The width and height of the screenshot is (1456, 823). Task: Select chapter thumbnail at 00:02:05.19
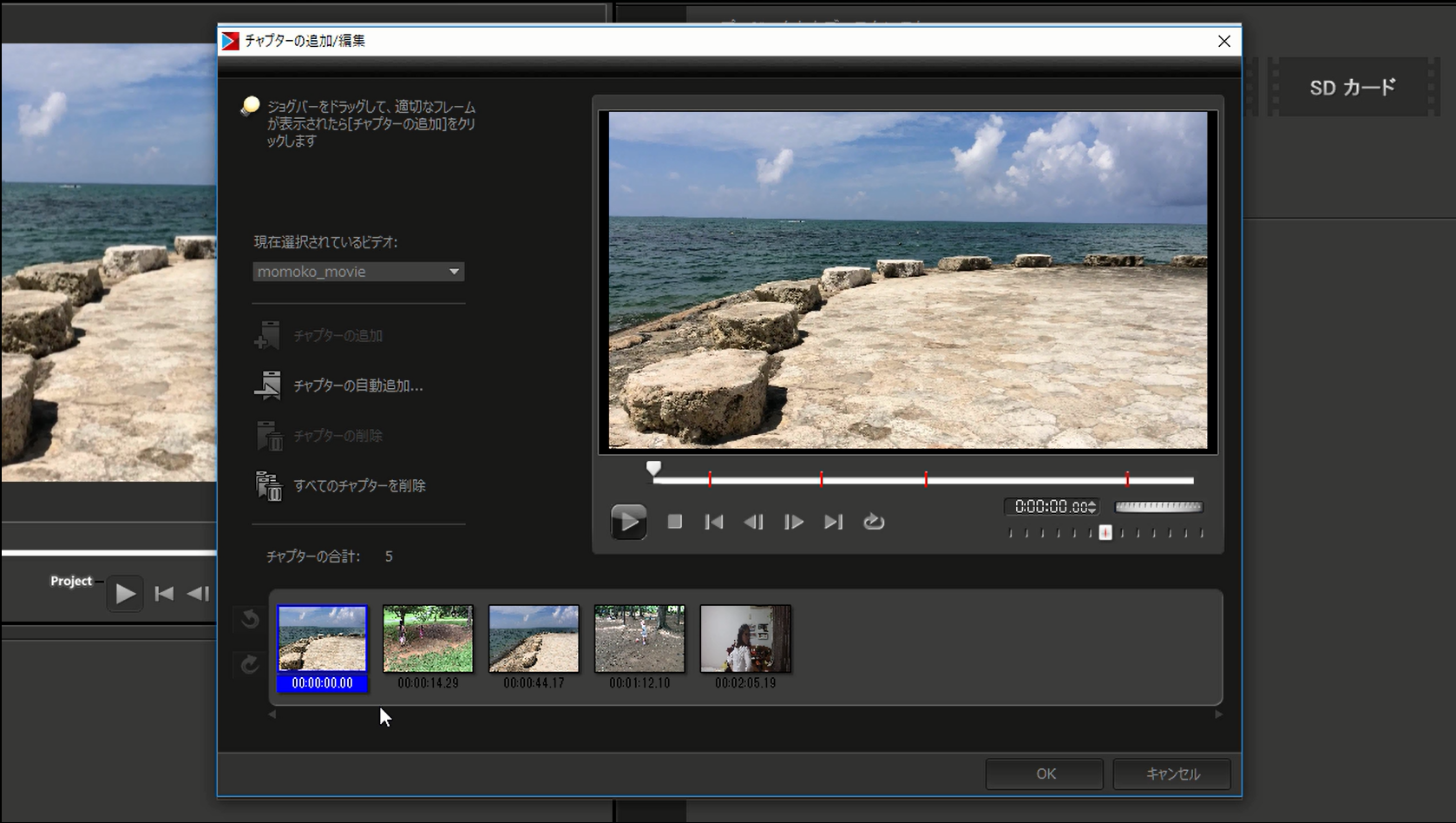(745, 639)
